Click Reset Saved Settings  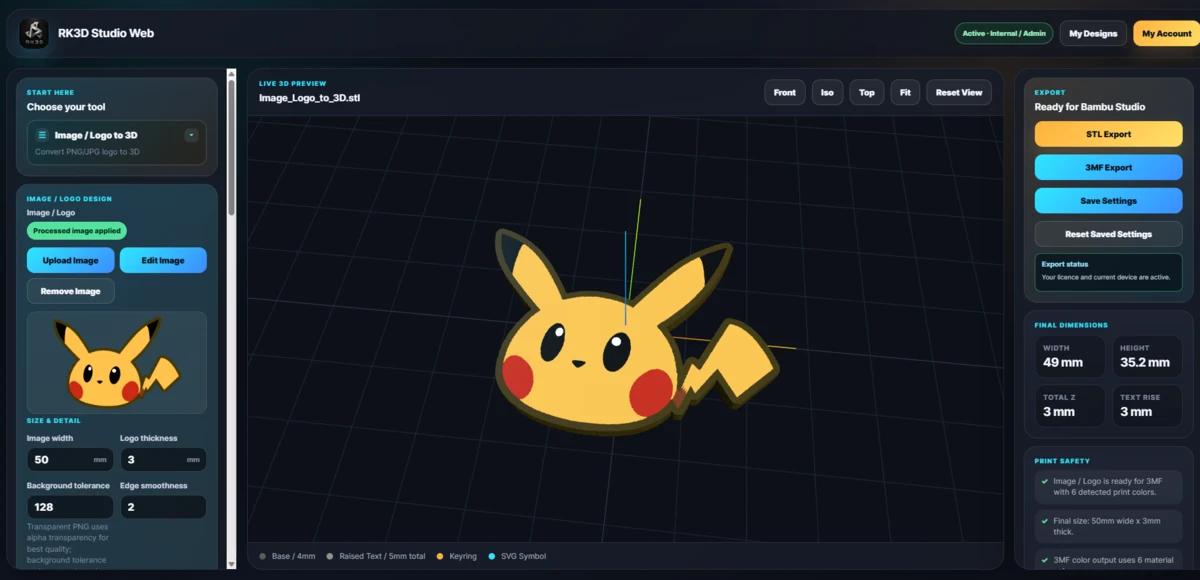[x=1108, y=234]
